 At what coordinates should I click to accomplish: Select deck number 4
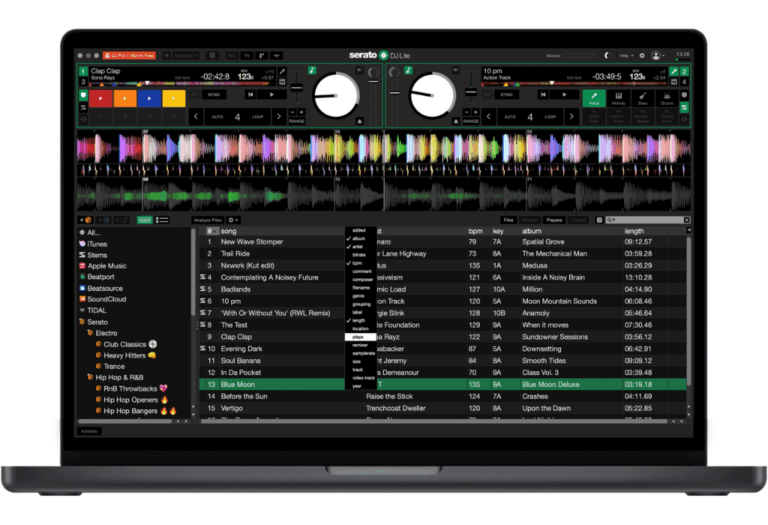pos(684,82)
